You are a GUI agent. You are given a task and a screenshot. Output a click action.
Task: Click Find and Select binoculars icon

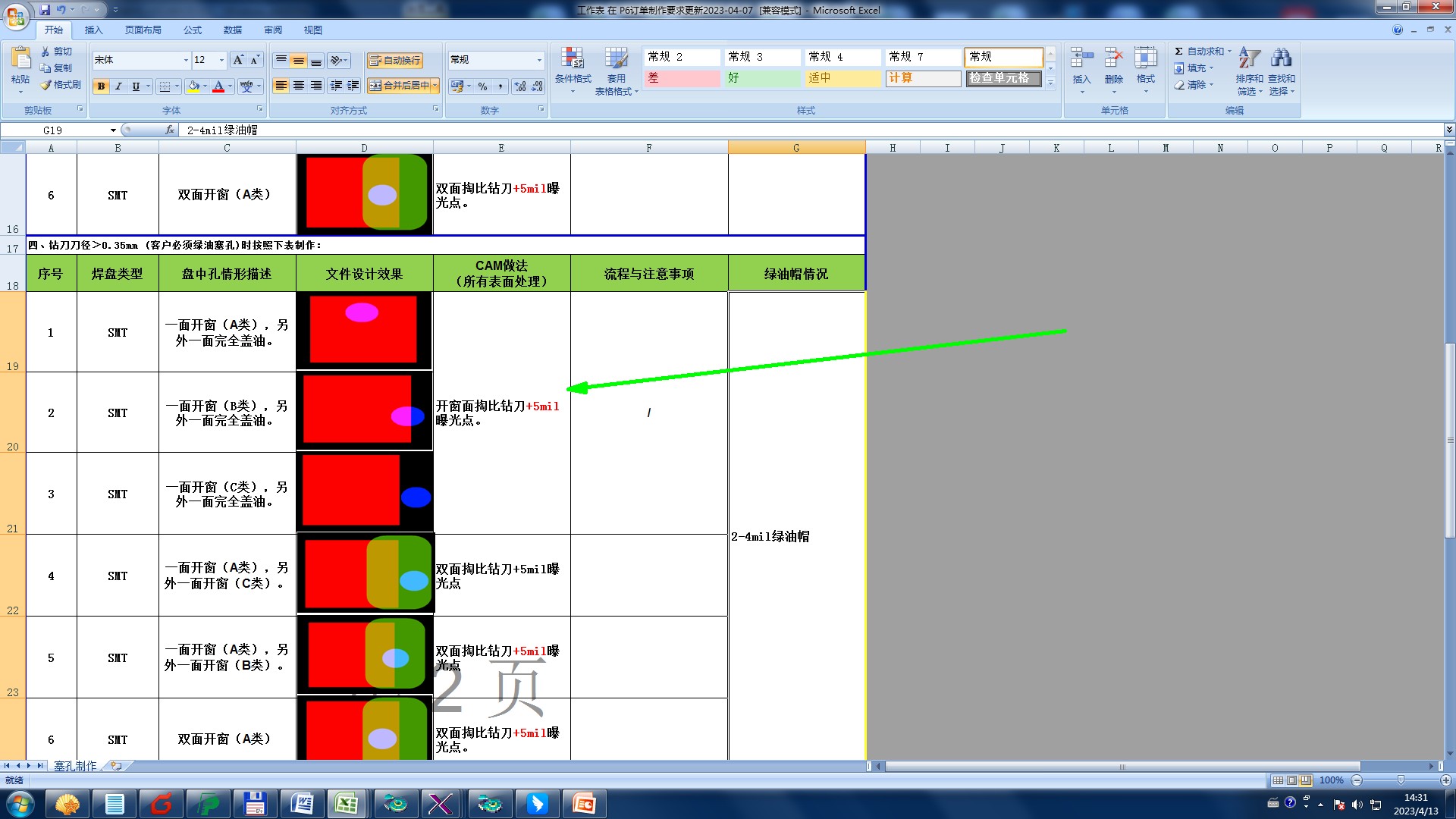click(x=1281, y=59)
